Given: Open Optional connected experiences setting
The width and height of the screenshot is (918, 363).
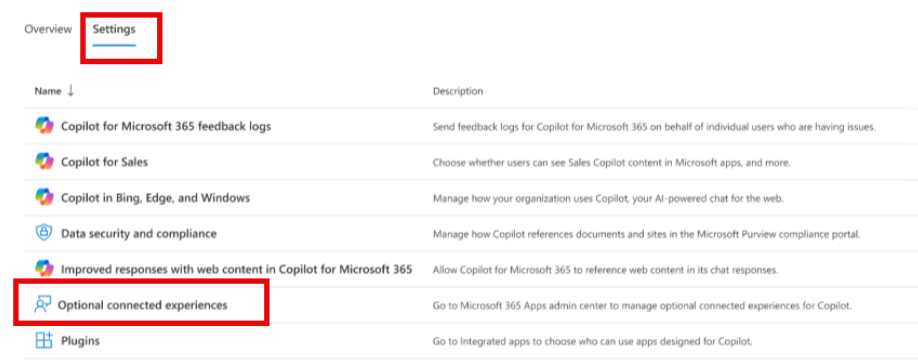Looking at the screenshot, I should pos(142,305).
